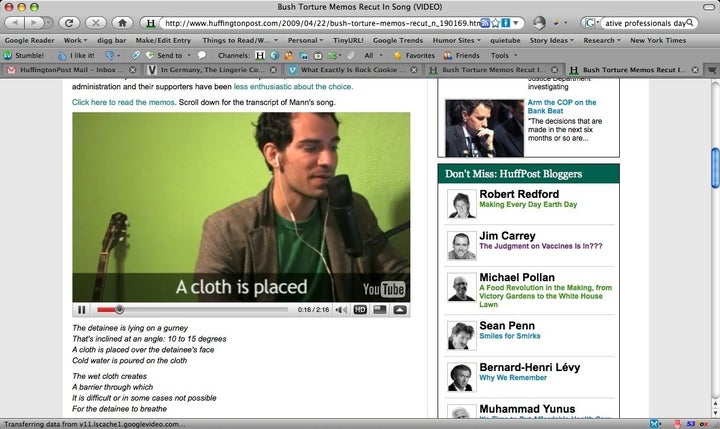Stop loading with the X button

(96, 23)
